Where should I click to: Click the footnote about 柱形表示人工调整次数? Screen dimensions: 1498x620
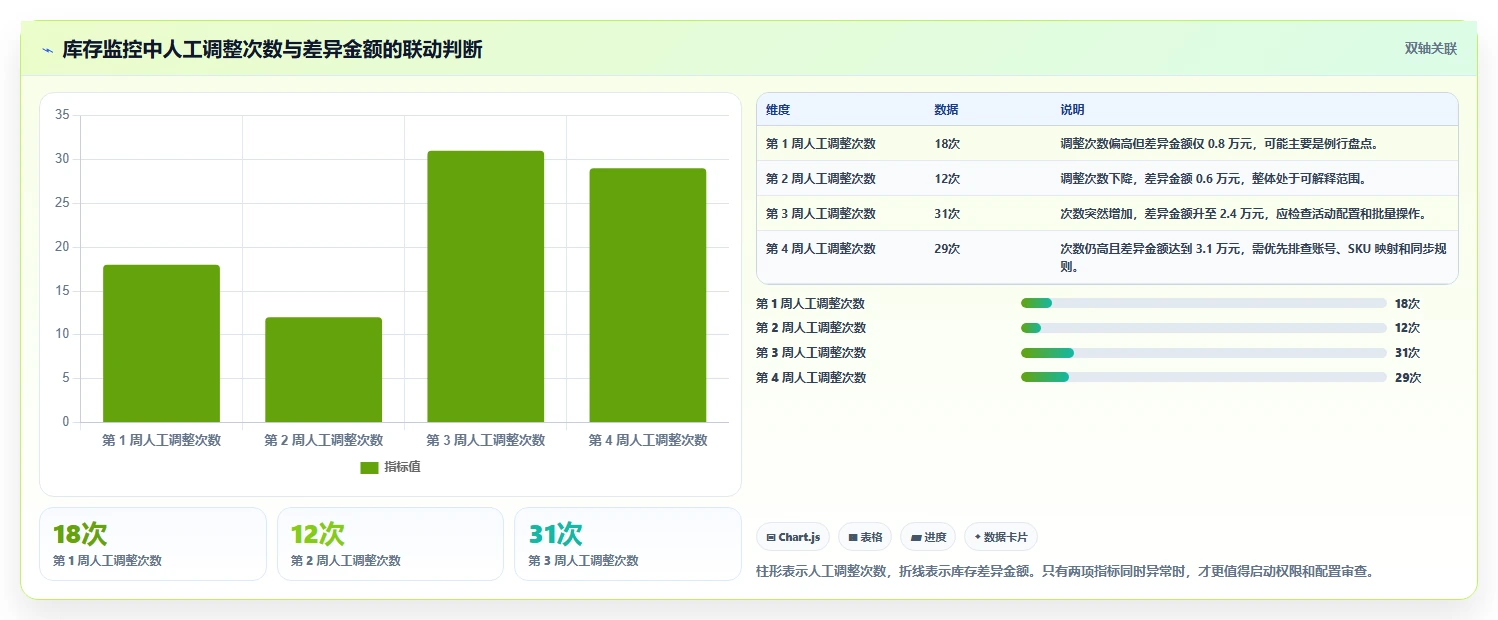1065,572
